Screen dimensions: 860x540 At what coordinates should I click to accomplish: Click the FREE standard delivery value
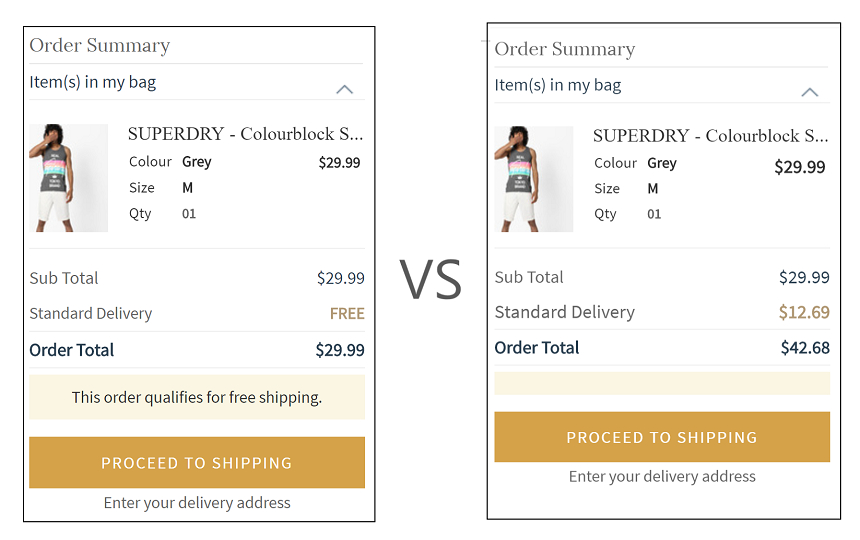coord(347,313)
